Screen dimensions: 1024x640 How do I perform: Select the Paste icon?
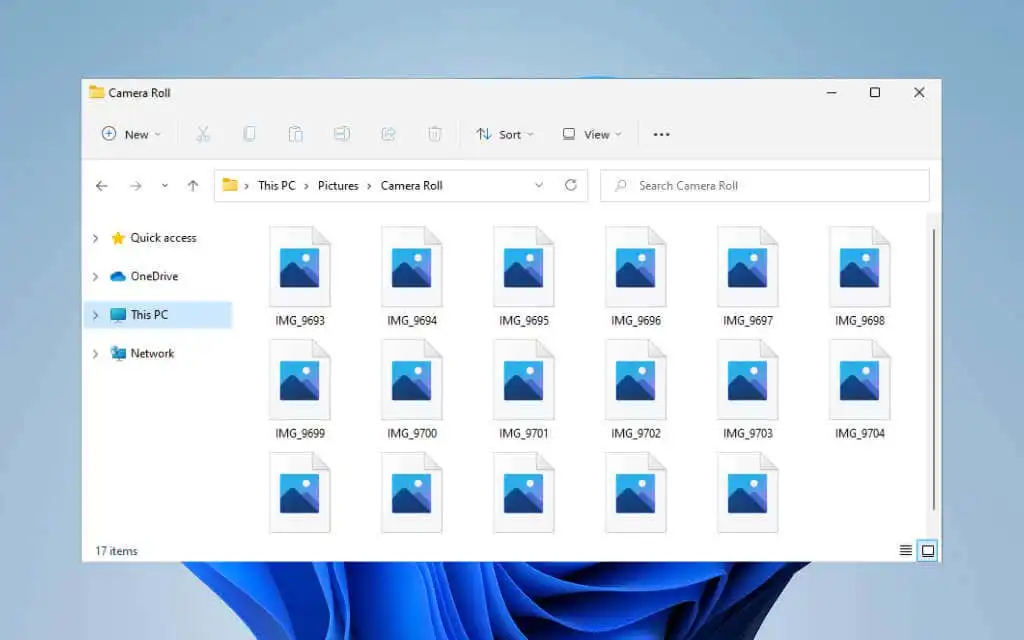click(x=296, y=133)
